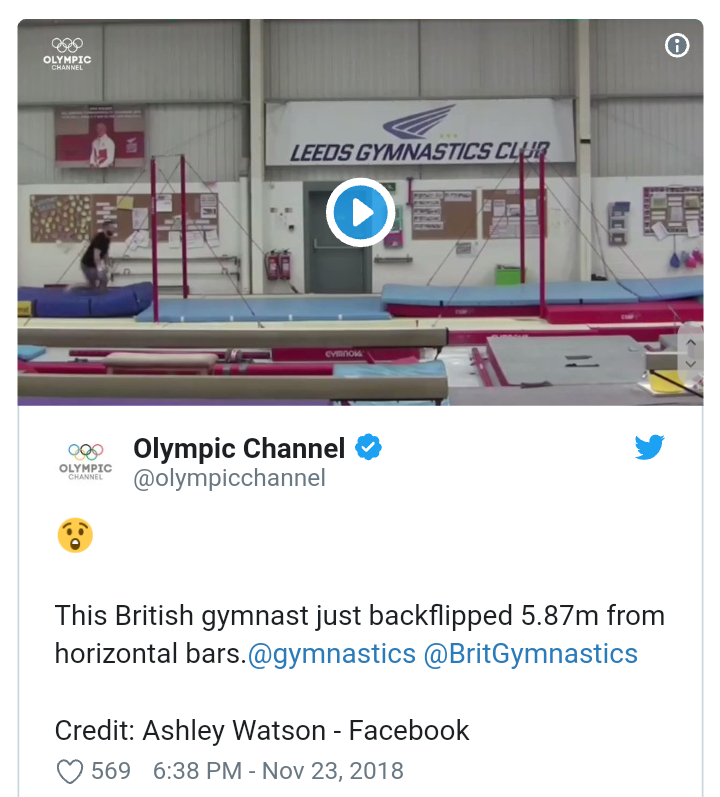Click the Olympic Channel video watermark logo
This screenshot has height=797, width=720.
pos(67,52)
